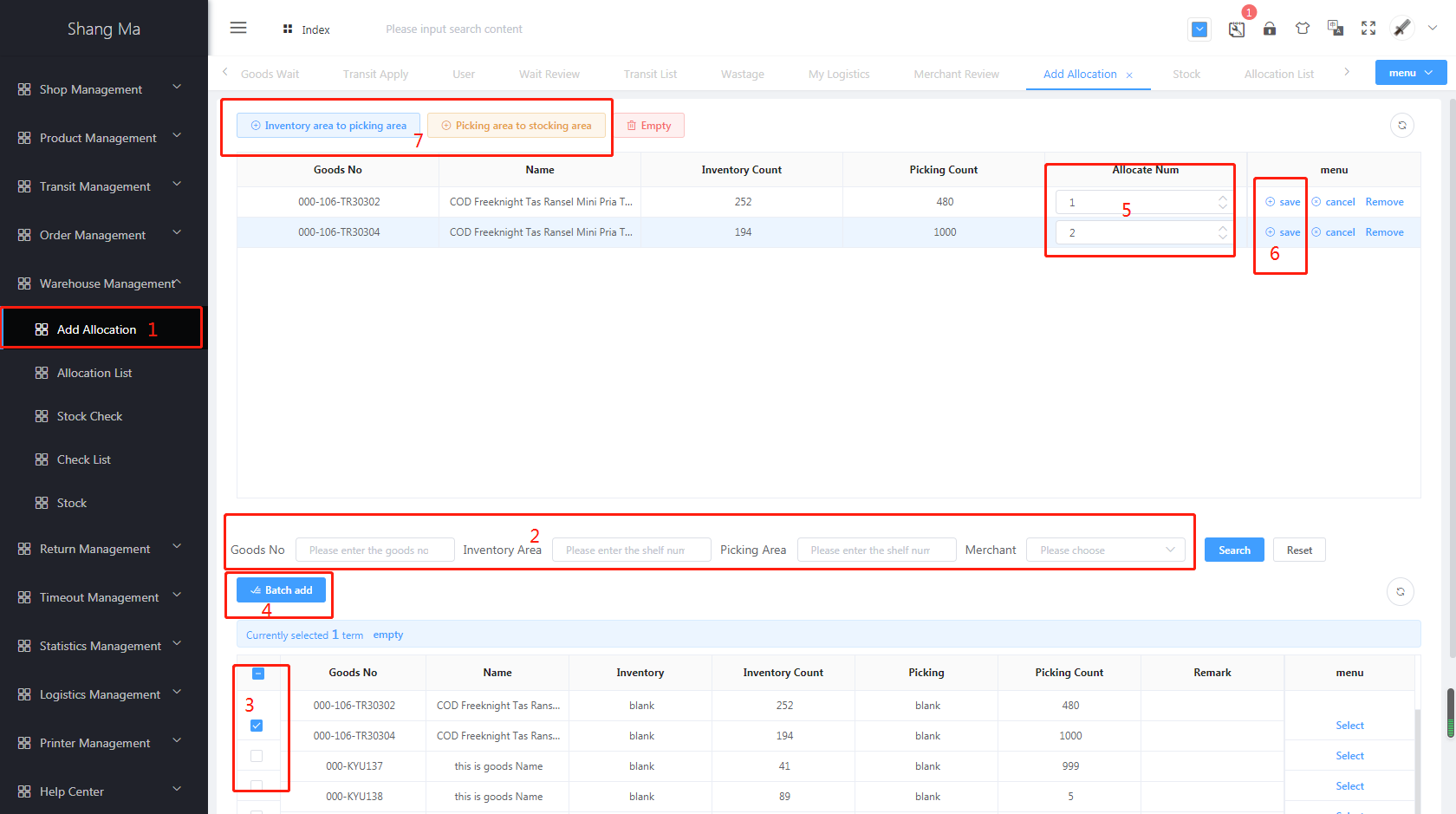Refresh the upper allocation table
This screenshot has width=1456, height=814.
pyautogui.click(x=1402, y=126)
